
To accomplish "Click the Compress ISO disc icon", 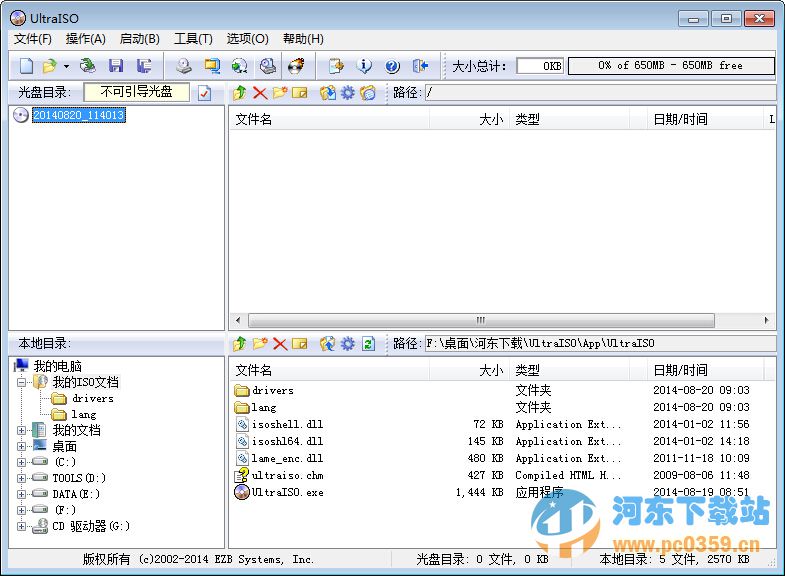I will coord(240,66).
